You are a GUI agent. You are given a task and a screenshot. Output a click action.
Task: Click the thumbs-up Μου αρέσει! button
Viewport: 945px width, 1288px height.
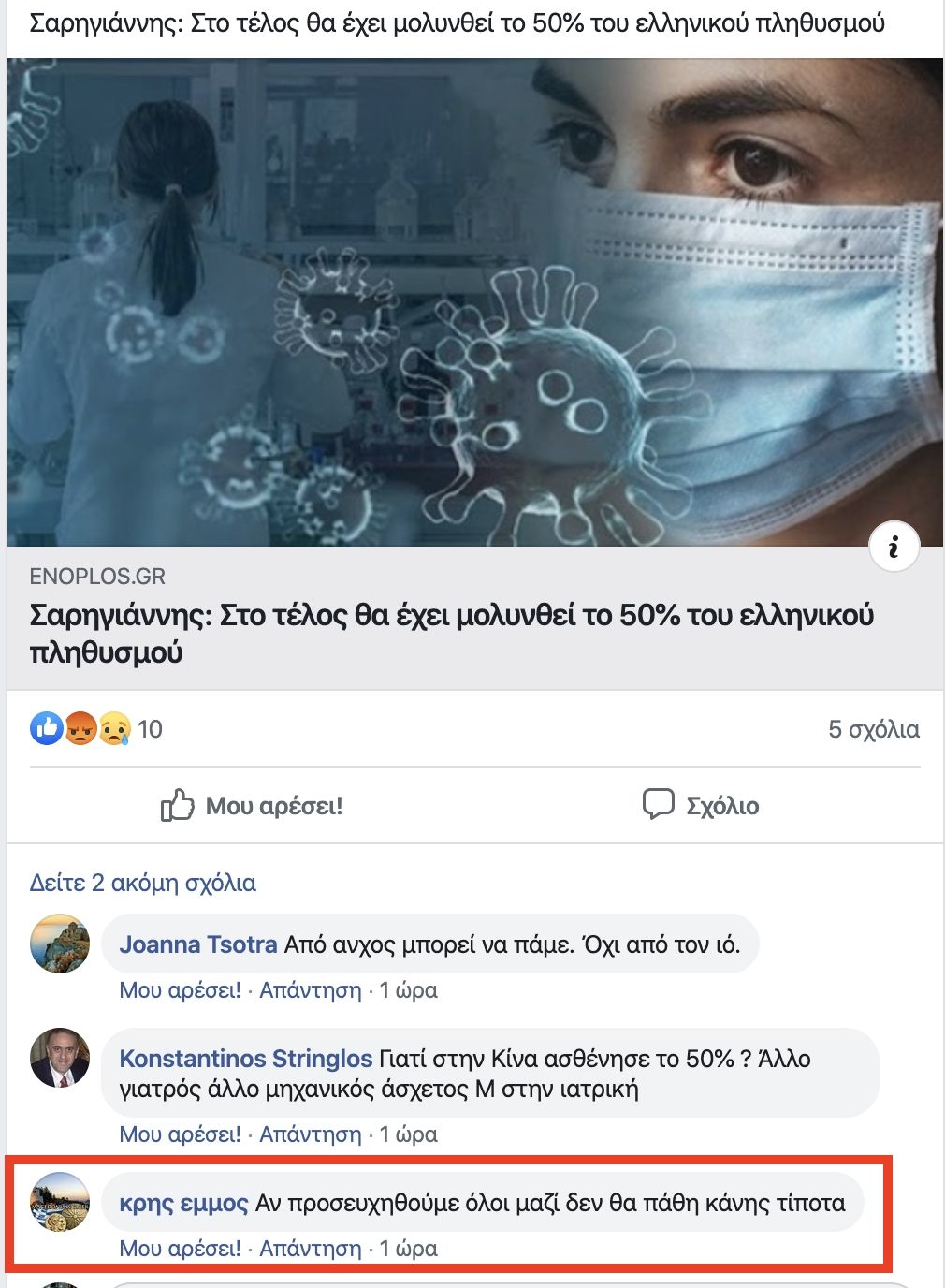point(252,805)
